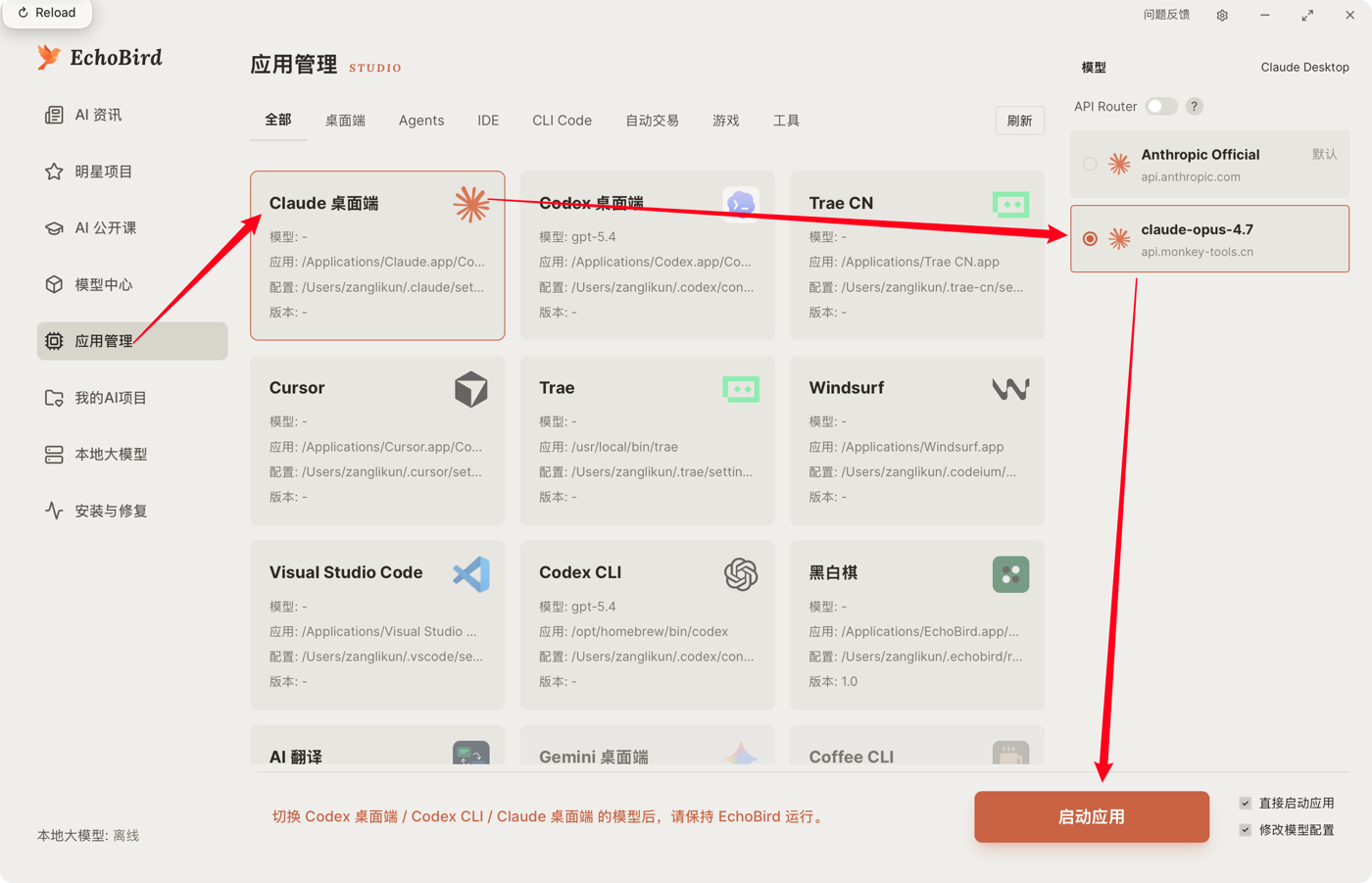Click the 应用管理 chip icon

[54, 341]
